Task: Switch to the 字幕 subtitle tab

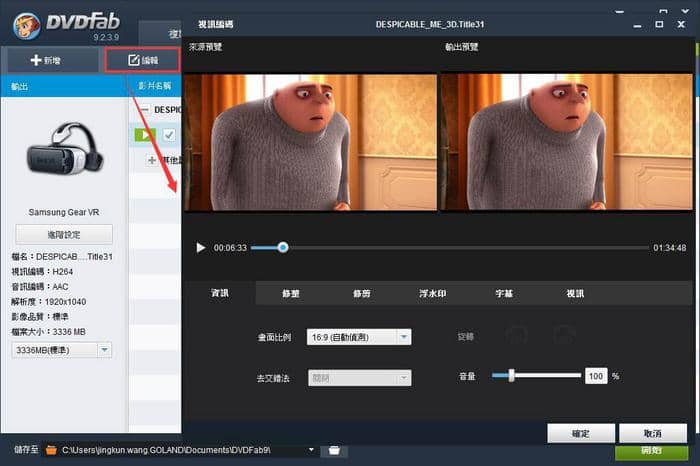Action: point(504,293)
